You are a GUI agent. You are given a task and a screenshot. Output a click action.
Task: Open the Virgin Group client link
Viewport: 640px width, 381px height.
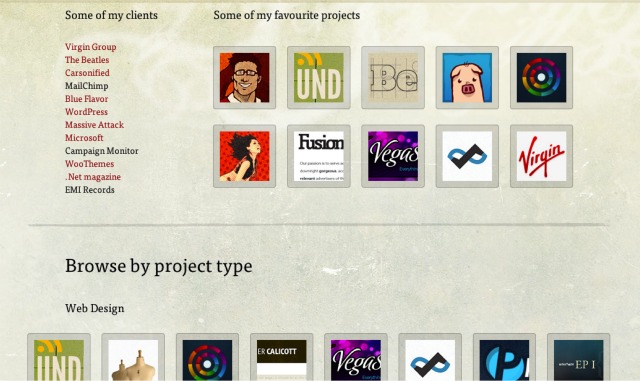pos(91,47)
